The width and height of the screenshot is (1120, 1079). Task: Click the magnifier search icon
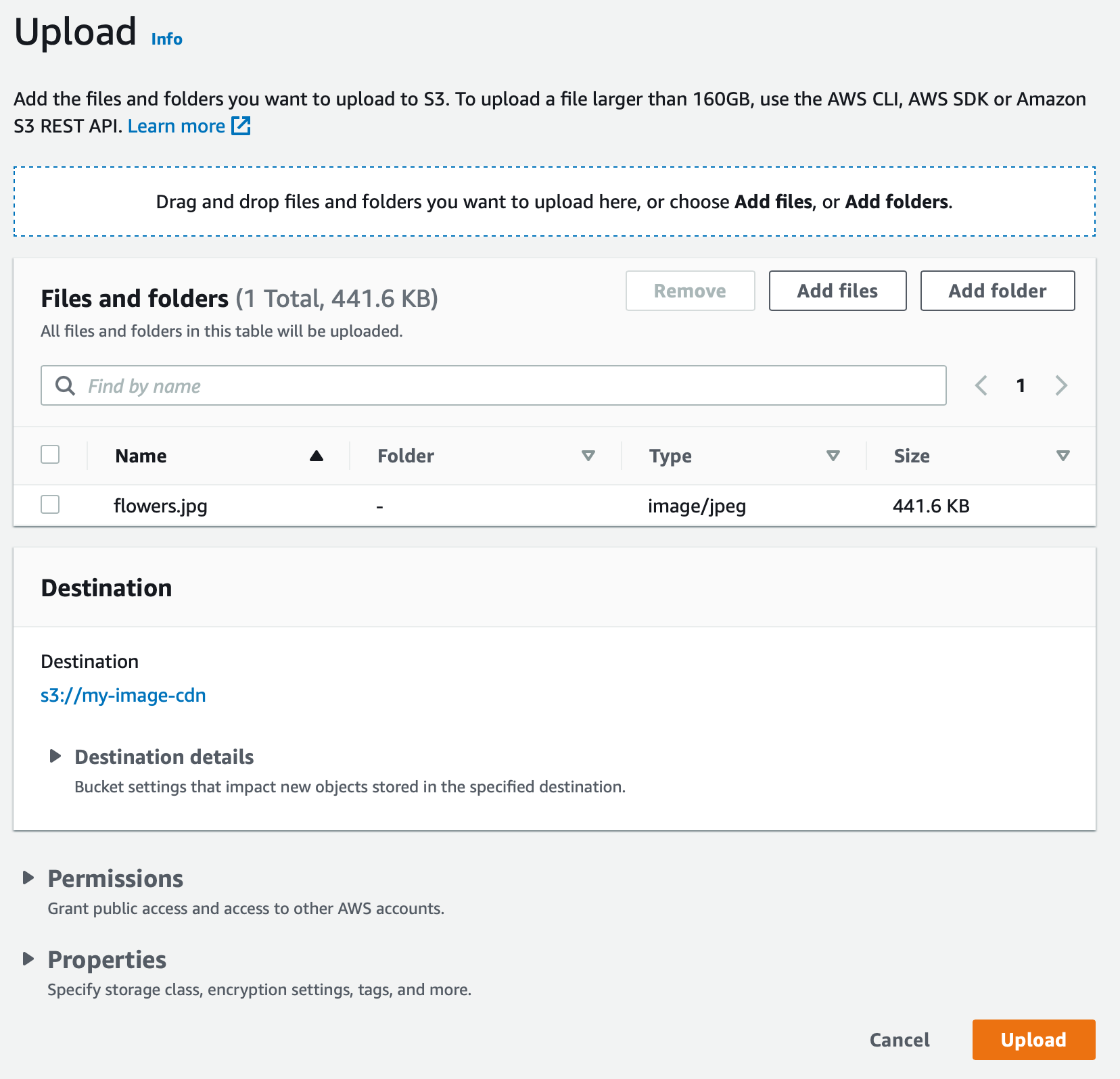coord(65,385)
